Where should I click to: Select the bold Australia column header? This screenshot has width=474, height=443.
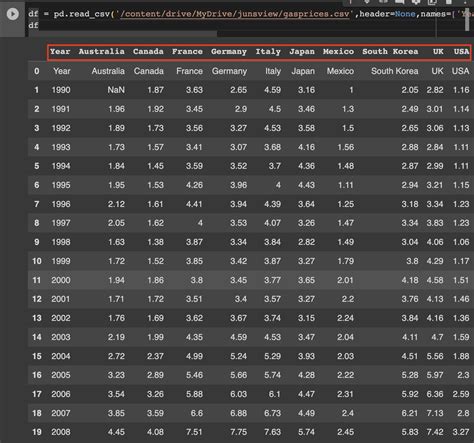pyautogui.click(x=102, y=52)
